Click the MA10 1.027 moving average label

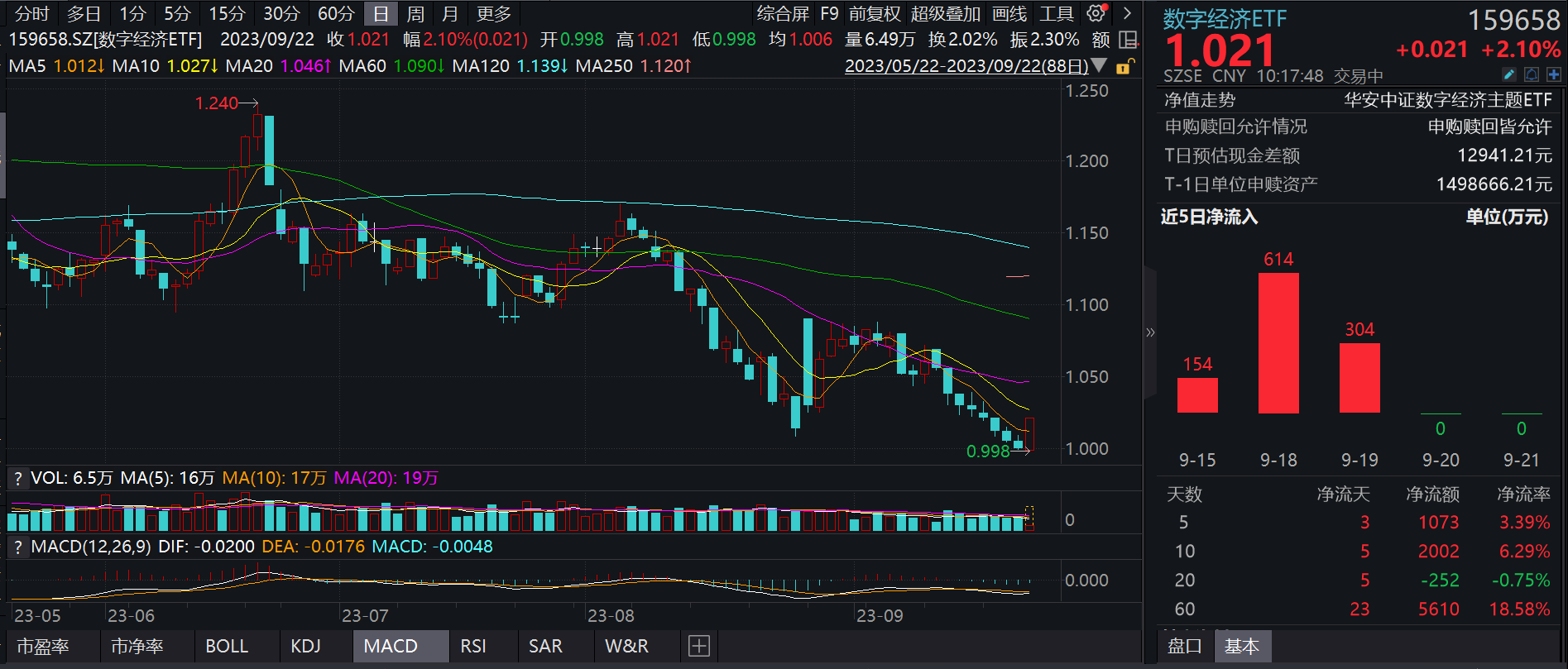(165, 65)
